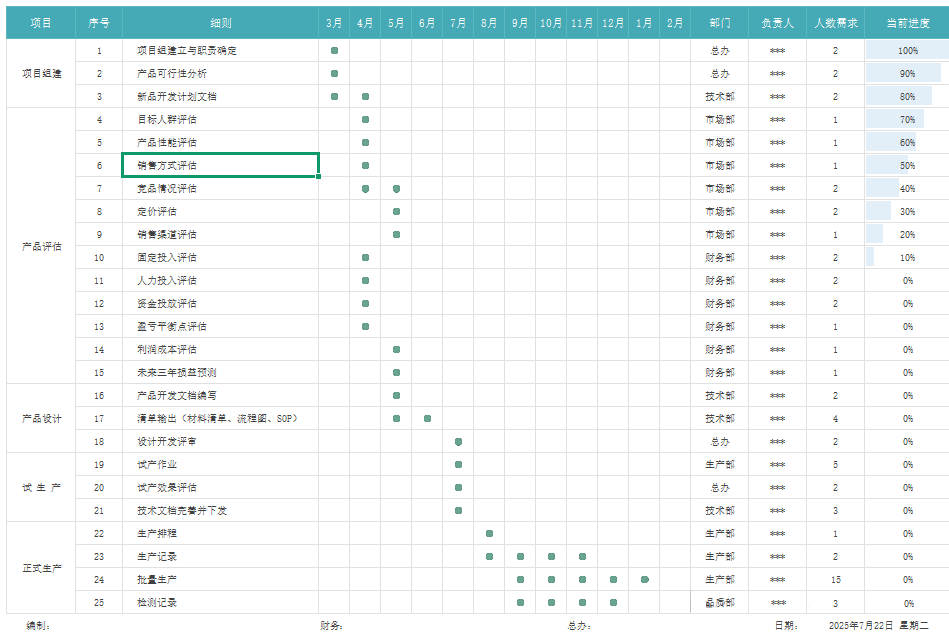Select the 负责人 column header
The image size is (949, 644).
[x=777, y=23]
